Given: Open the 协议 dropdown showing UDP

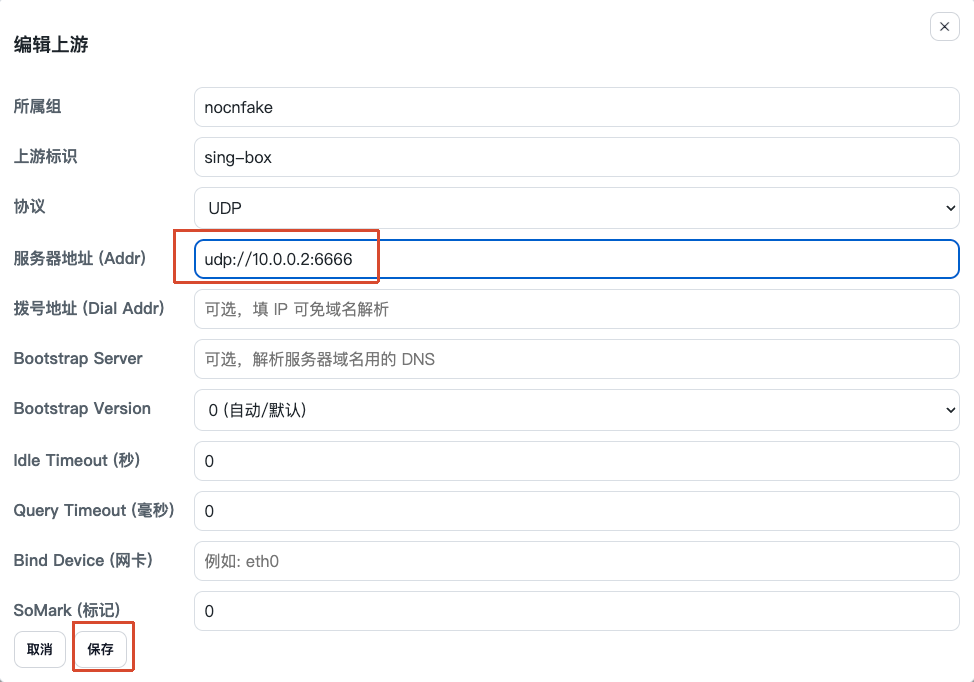Looking at the screenshot, I should 576,207.
